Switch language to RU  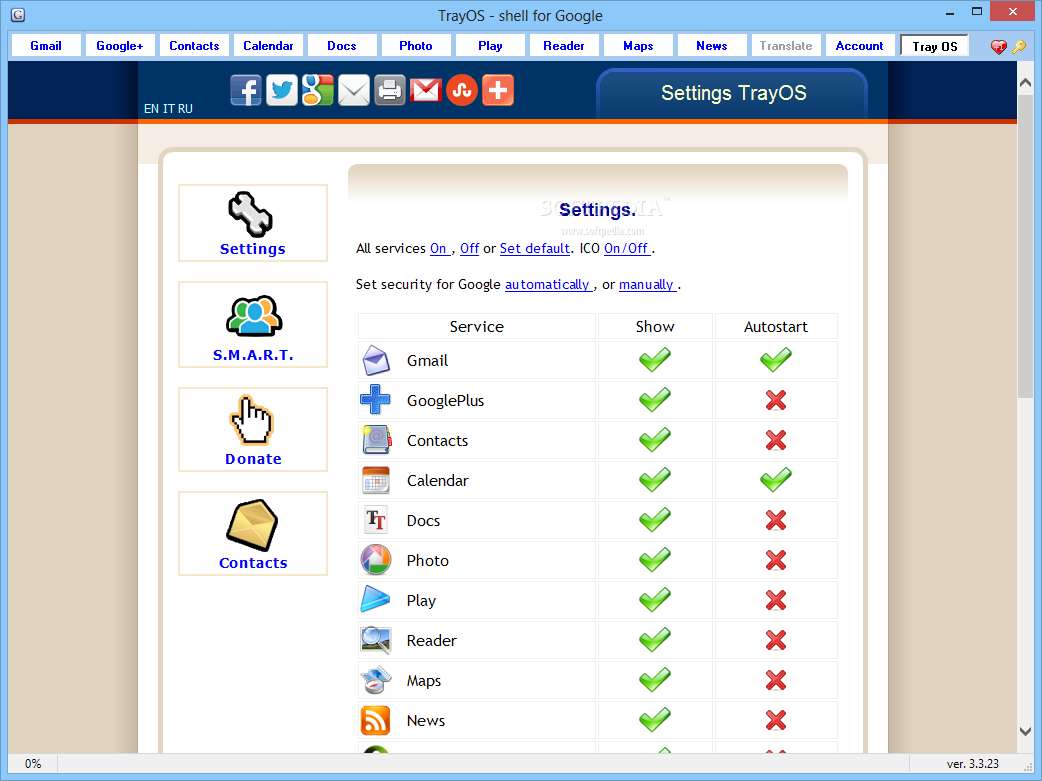coord(185,109)
